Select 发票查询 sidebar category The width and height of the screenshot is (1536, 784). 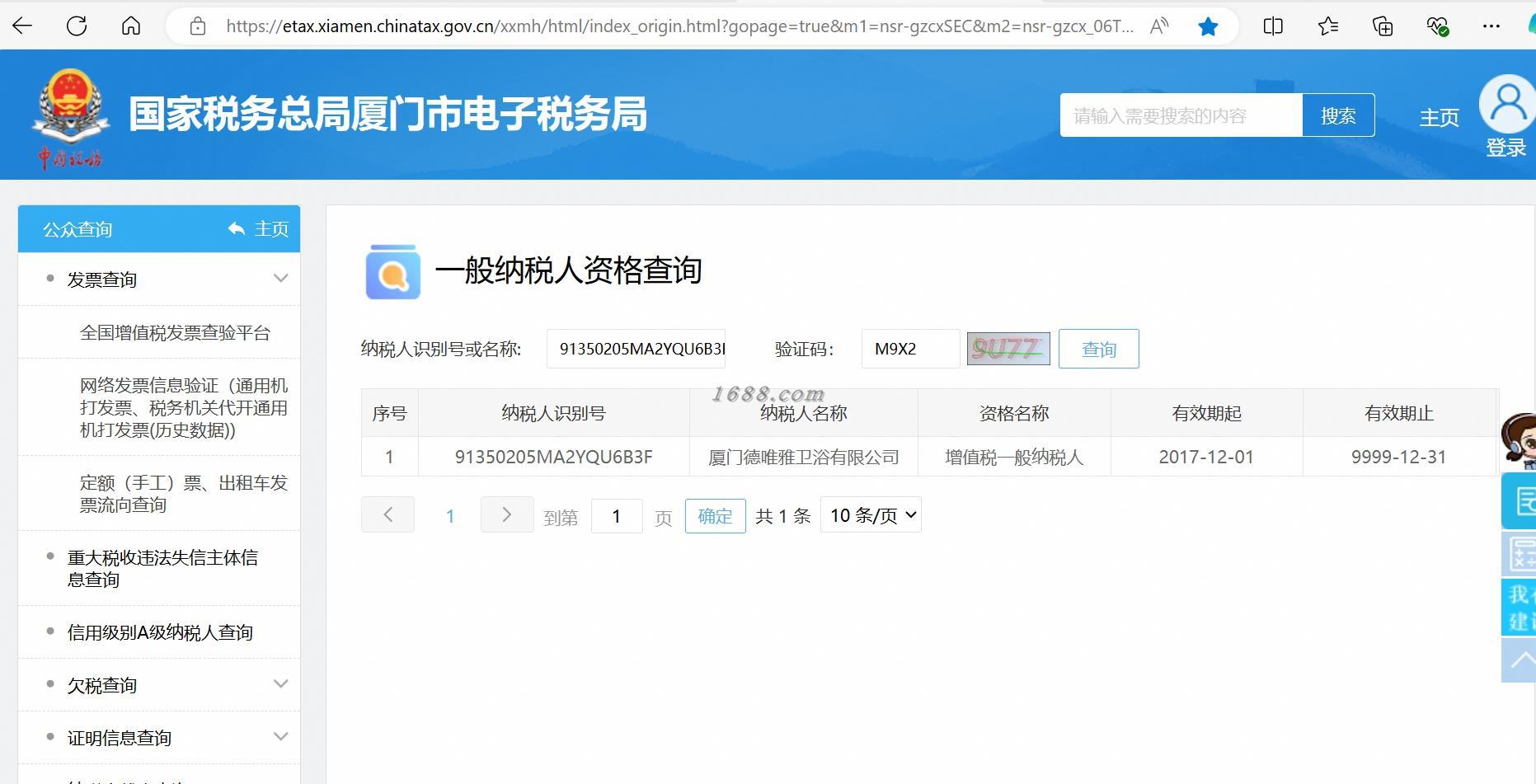coord(102,279)
